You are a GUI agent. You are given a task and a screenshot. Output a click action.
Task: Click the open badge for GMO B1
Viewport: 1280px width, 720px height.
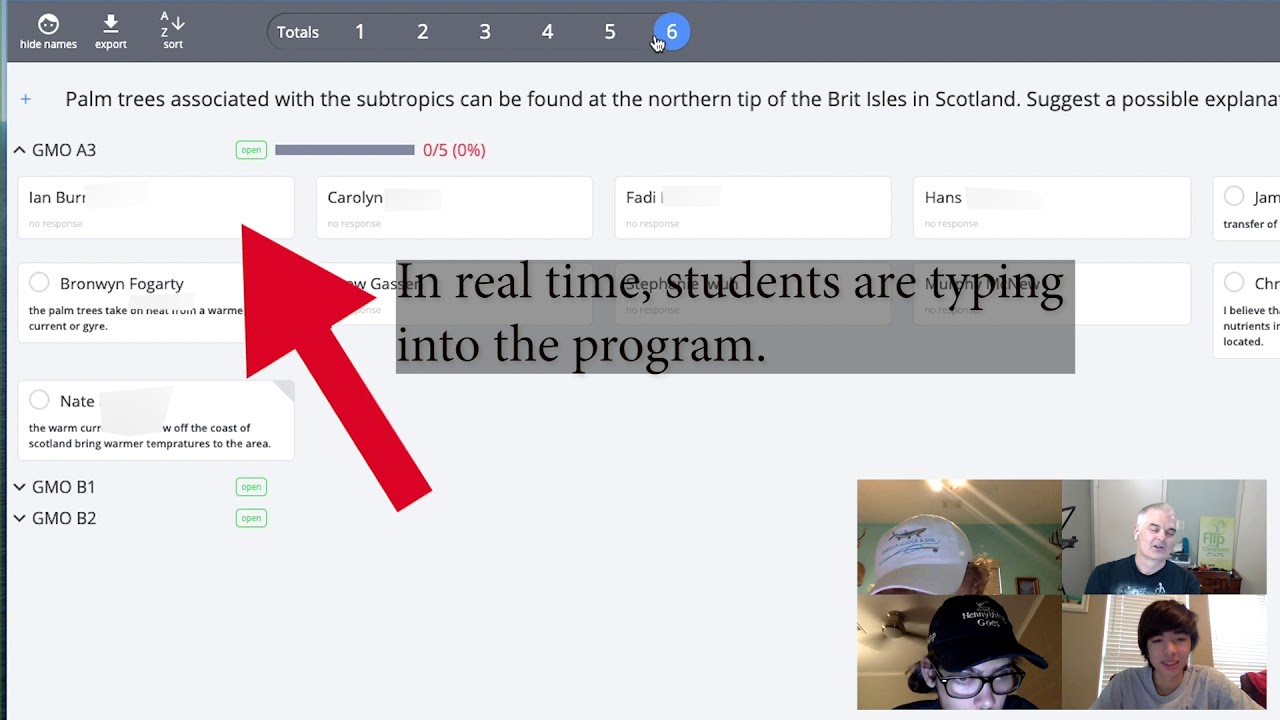pyautogui.click(x=251, y=487)
